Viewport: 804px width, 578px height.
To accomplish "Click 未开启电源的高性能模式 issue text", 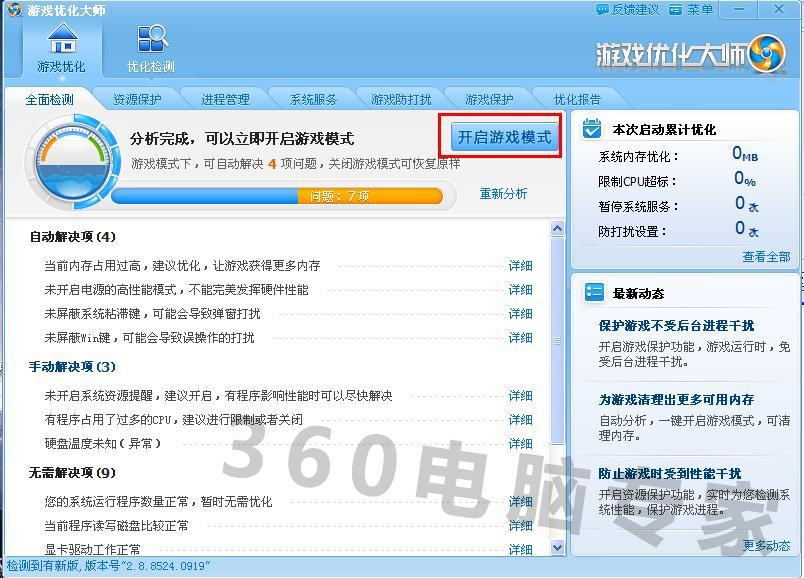I will point(176,290).
